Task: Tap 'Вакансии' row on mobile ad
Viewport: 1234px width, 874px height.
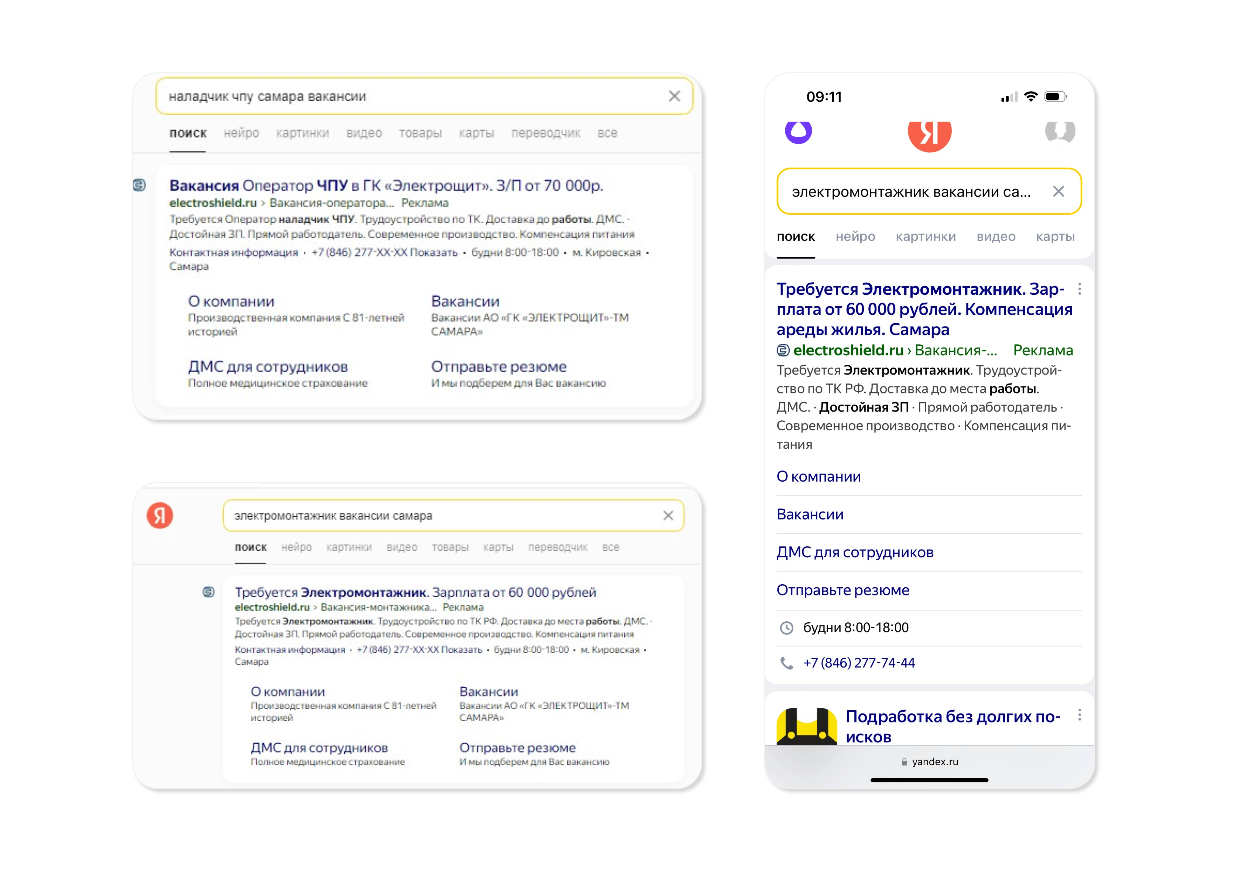Action: point(929,515)
